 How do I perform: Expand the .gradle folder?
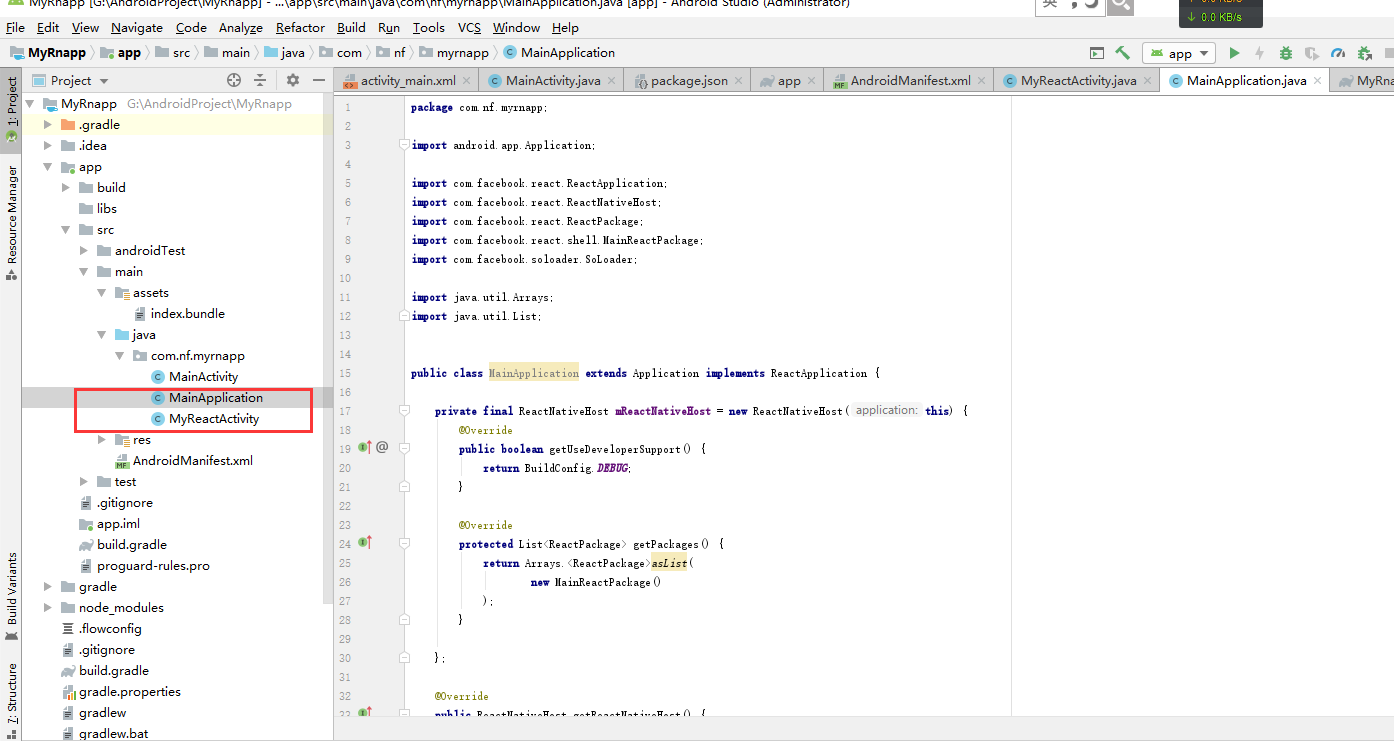[x=47, y=125]
